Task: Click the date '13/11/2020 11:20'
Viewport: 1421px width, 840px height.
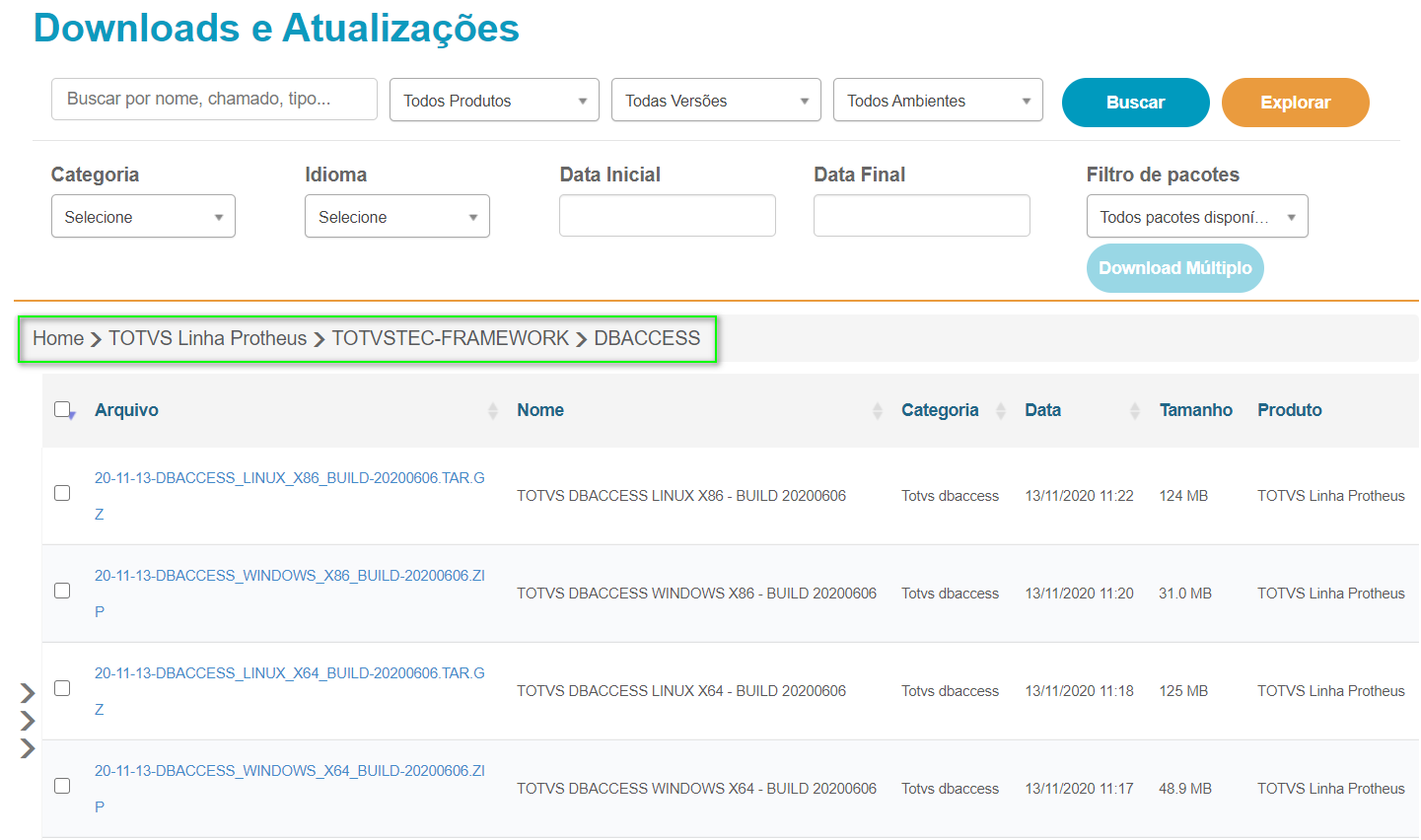Action: pos(1080,594)
